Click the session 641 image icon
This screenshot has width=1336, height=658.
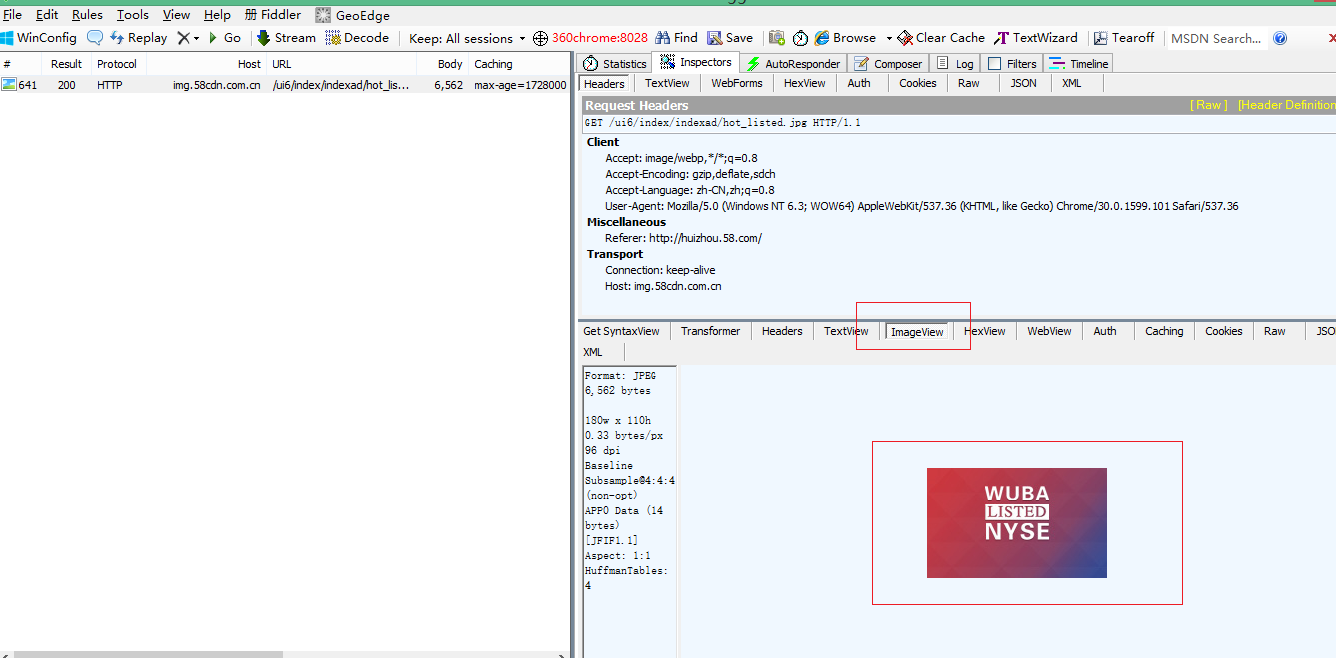click(x=9, y=85)
